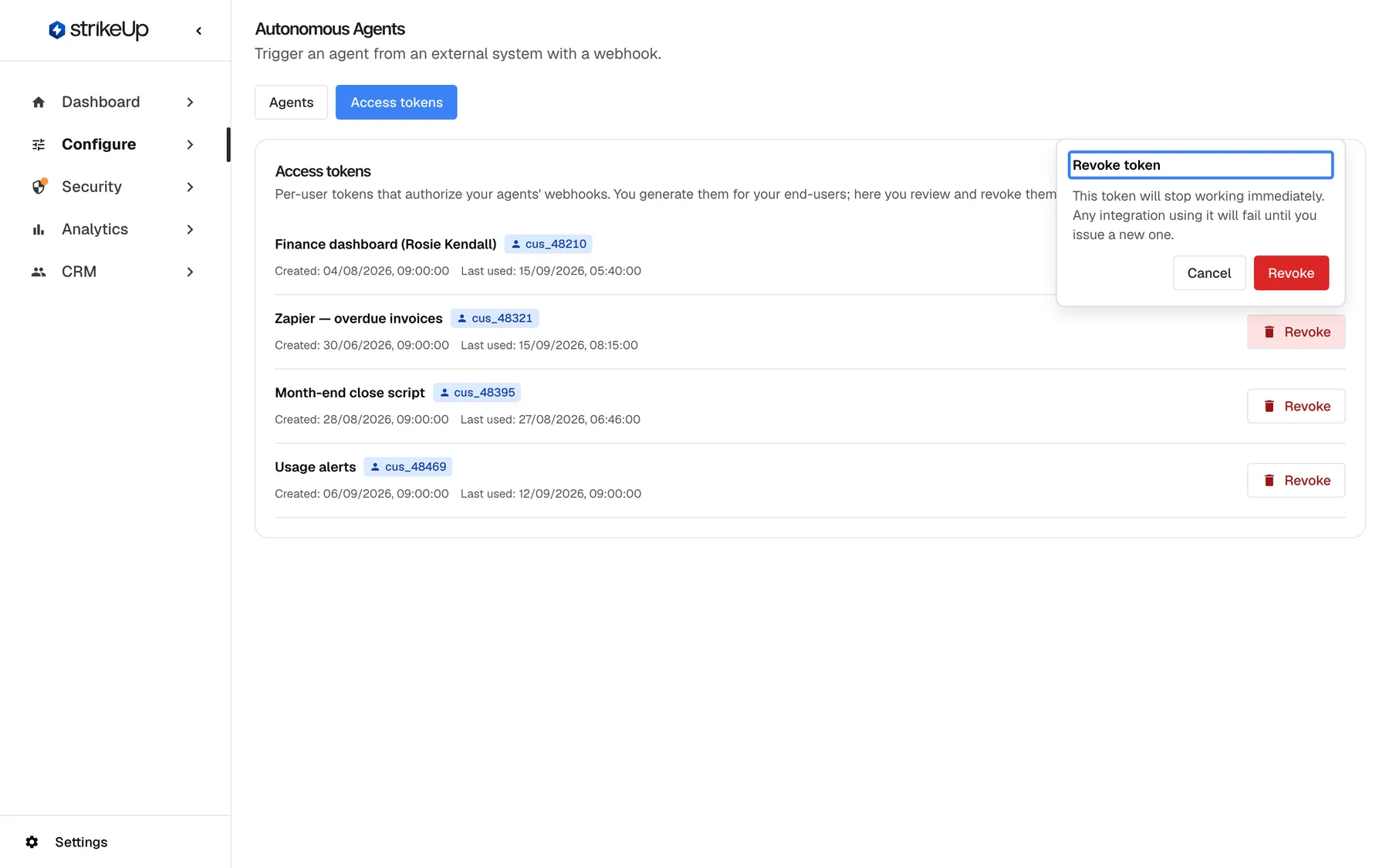This screenshot has height=868, width=1389.
Task: Click Last used: 27/08/2026, 06:46:00
Action: pyautogui.click(x=550, y=420)
